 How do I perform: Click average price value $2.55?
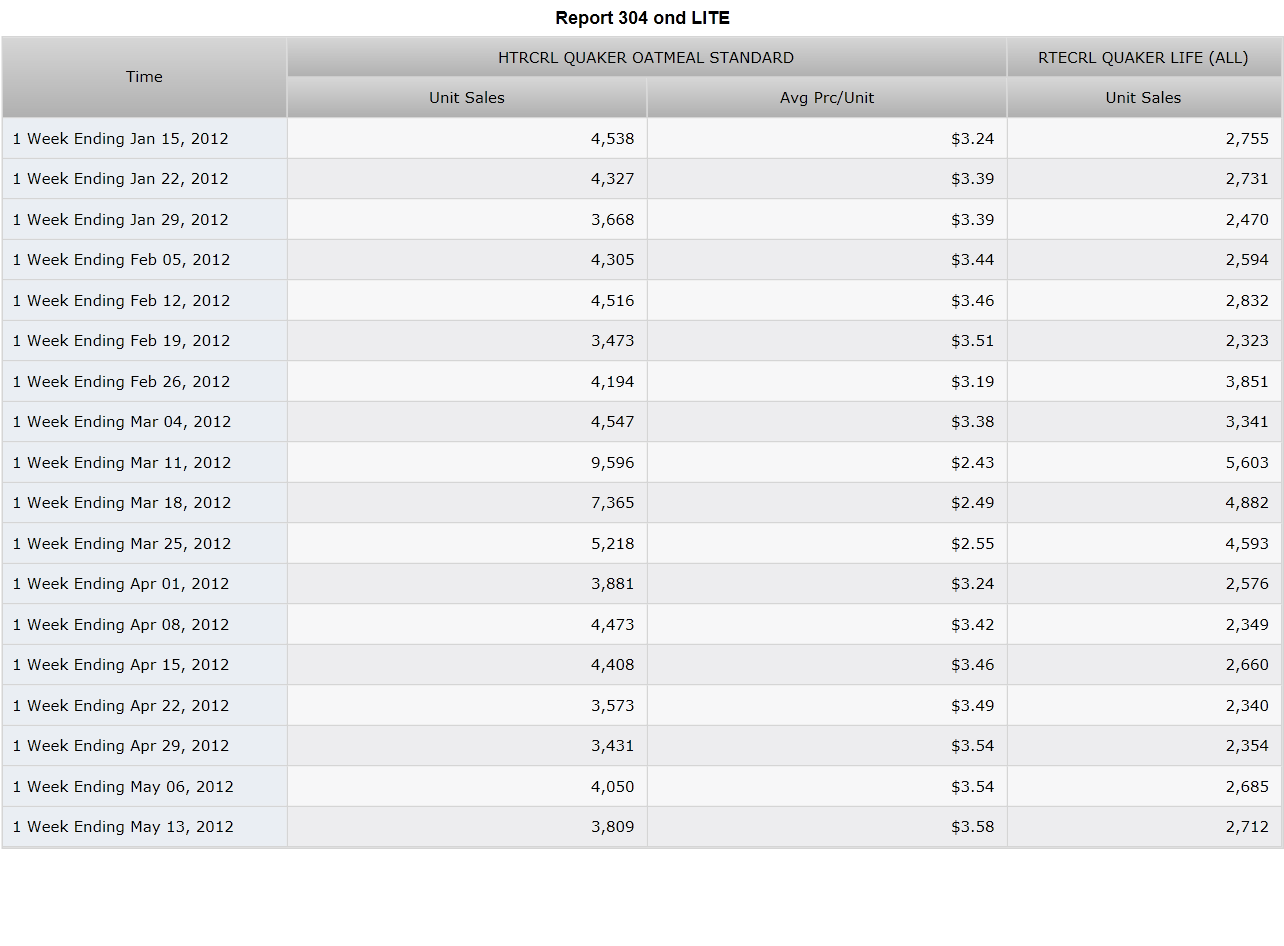(x=972, y=544)
